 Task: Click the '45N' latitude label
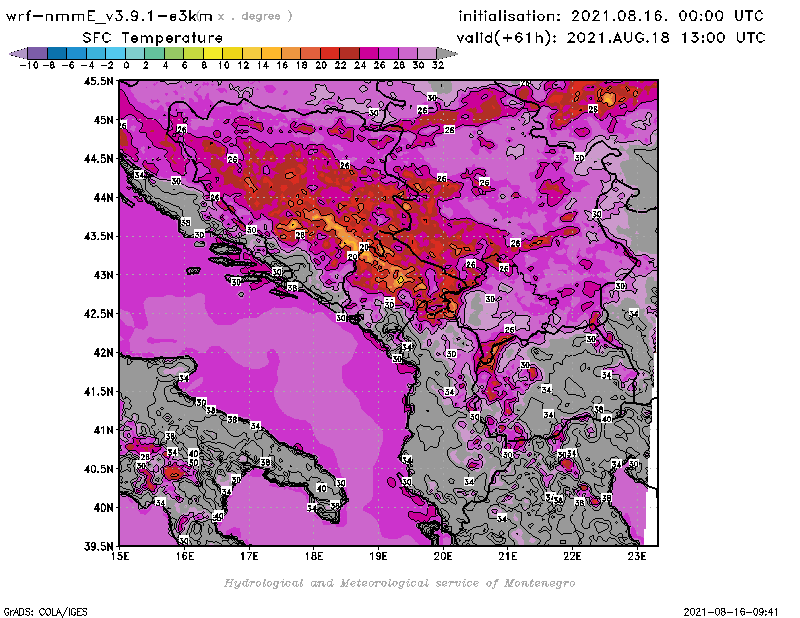104,120
